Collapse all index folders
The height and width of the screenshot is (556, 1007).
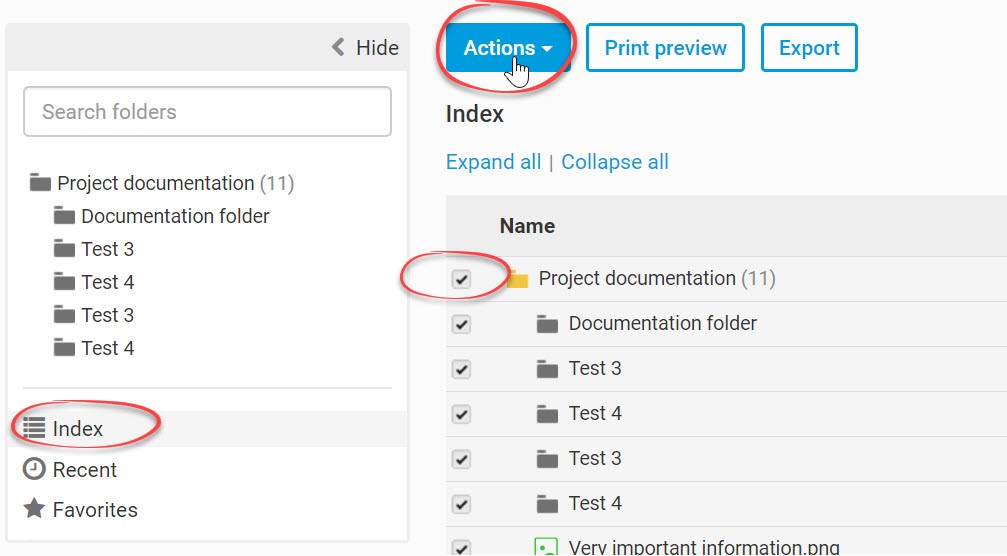[615, 162]
